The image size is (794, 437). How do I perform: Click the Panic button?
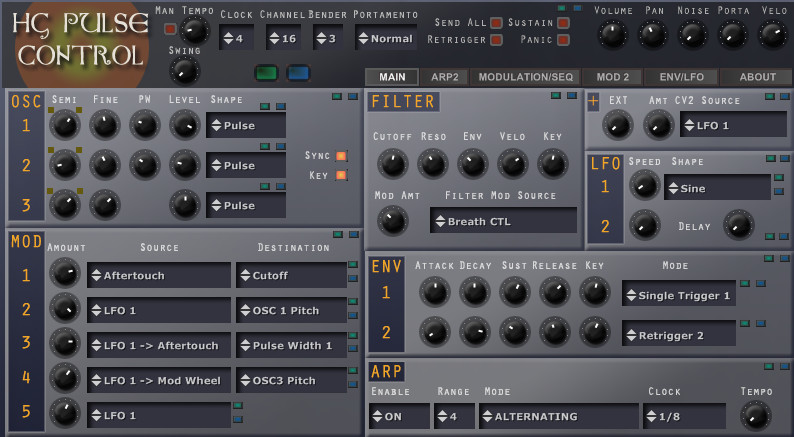coord(563,39)
